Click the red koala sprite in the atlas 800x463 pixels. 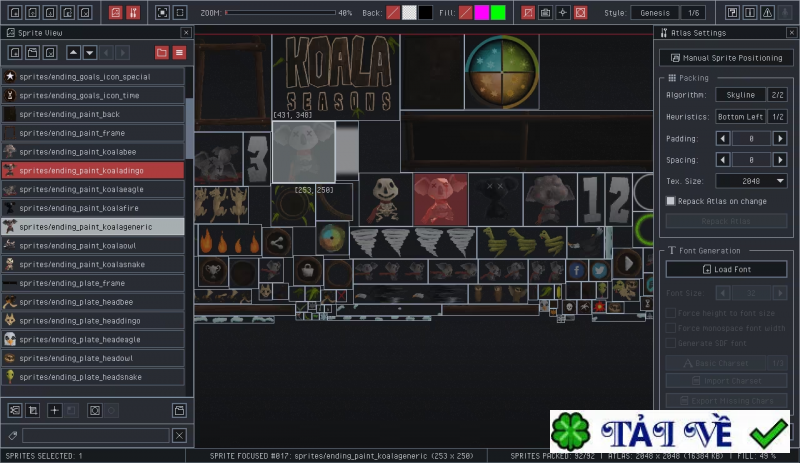click(440, 200)
